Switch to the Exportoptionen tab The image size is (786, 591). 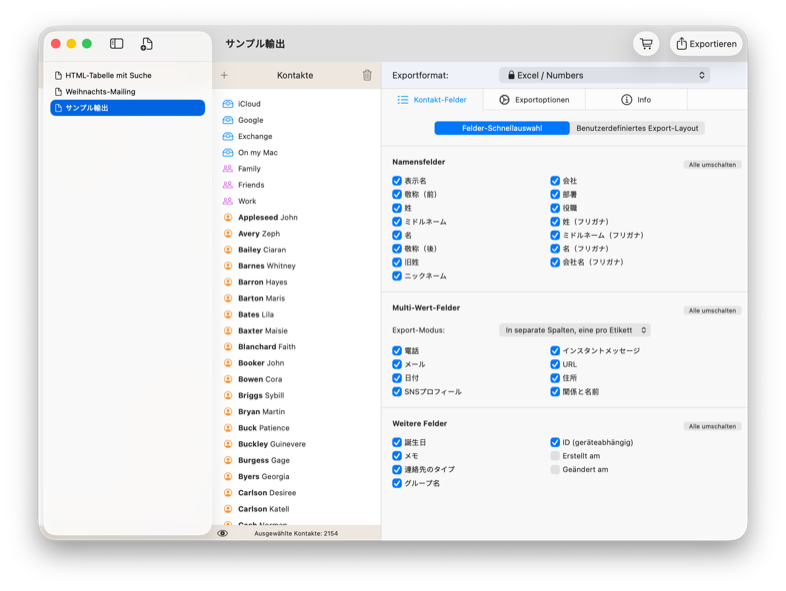(534, 100)
